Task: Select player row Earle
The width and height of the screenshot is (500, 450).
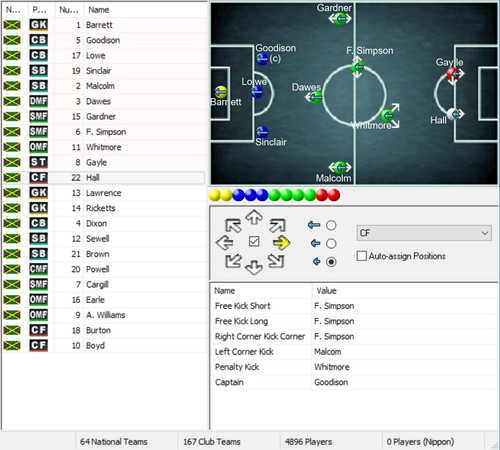Action: [x=103, y=300]
